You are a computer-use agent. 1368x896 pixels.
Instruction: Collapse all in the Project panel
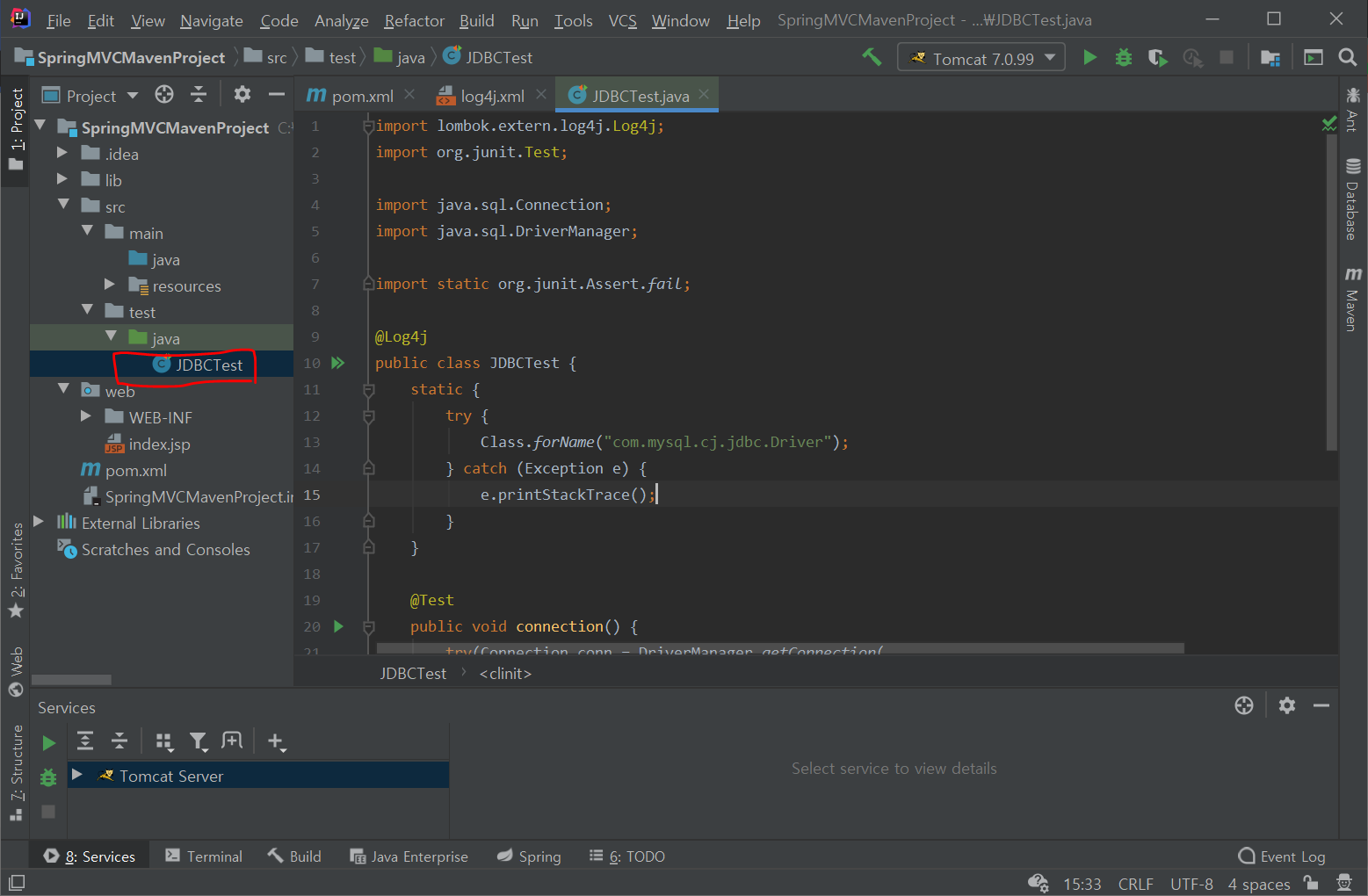click(199, 95)
